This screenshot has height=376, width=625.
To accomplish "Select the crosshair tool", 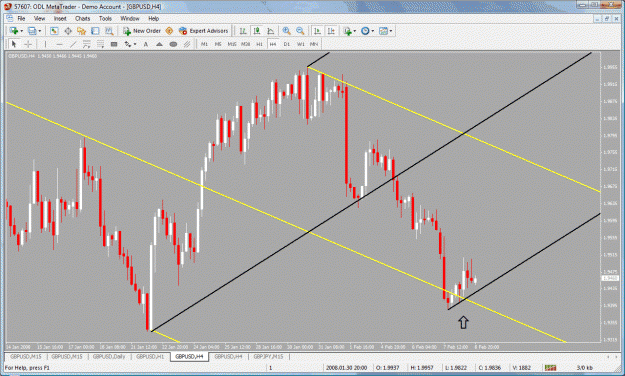I will point(28,44).
